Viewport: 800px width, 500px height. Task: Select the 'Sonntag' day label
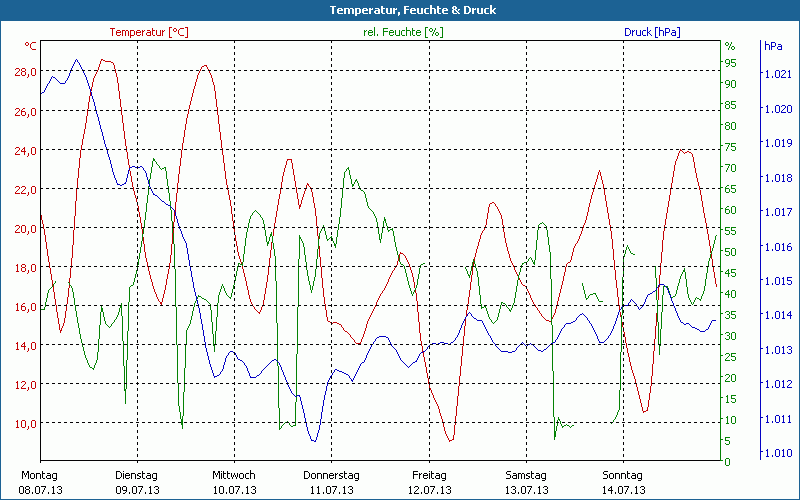click(623, 475)
